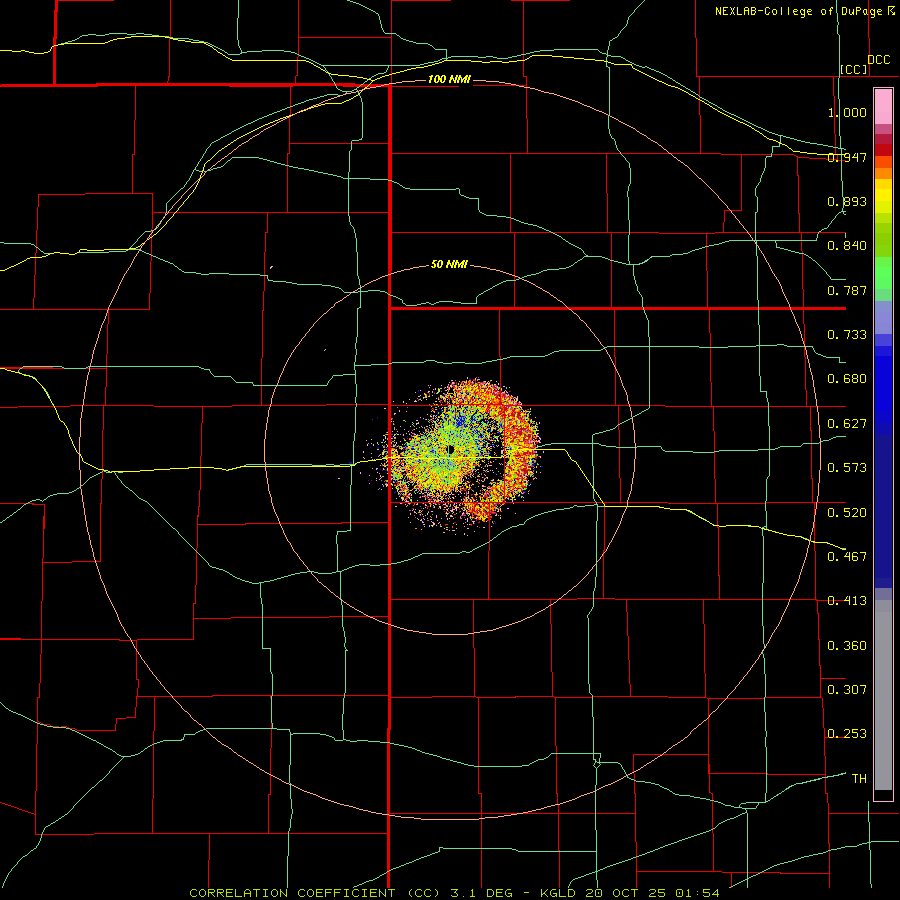This screenshot has width=900, height=900.
Task: Click the 0.573 color scale value
Action: tap(847, 468)
